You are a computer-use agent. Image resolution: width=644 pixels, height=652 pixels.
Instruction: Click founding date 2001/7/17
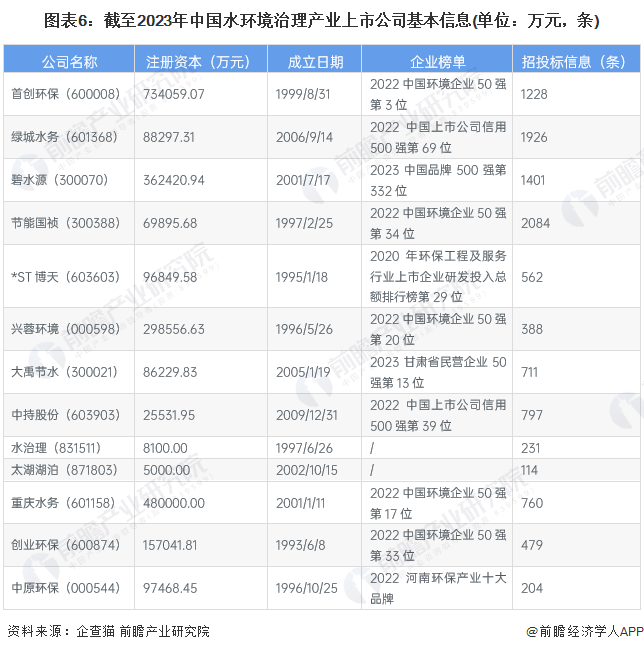pos(303,180)
